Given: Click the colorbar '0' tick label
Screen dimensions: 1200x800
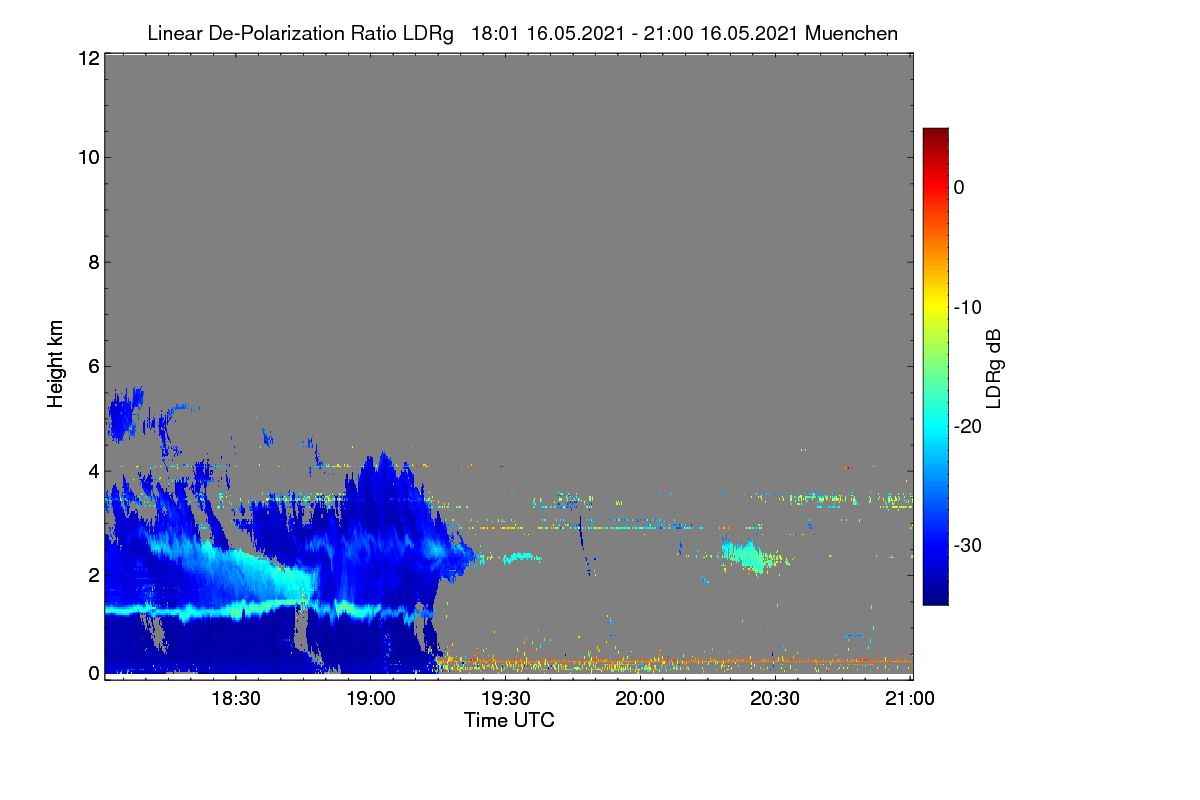Looking at the screenshot, I should pos(959,187).
